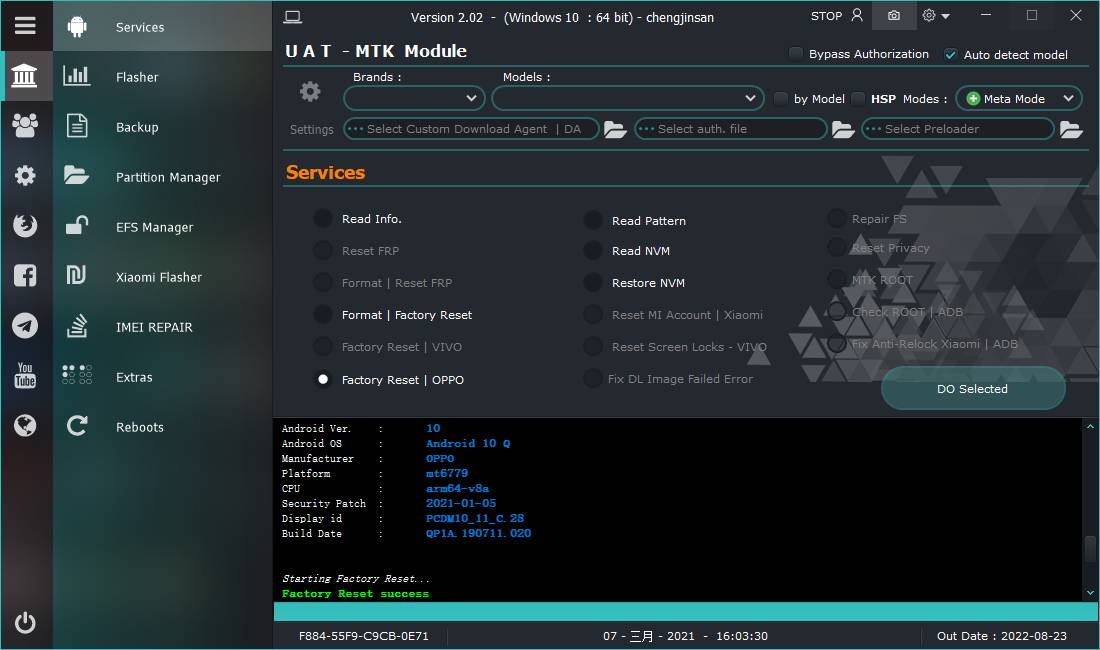
Task: Click the Settings gear icon beside Brands
Action: click(x=310, y=91)
